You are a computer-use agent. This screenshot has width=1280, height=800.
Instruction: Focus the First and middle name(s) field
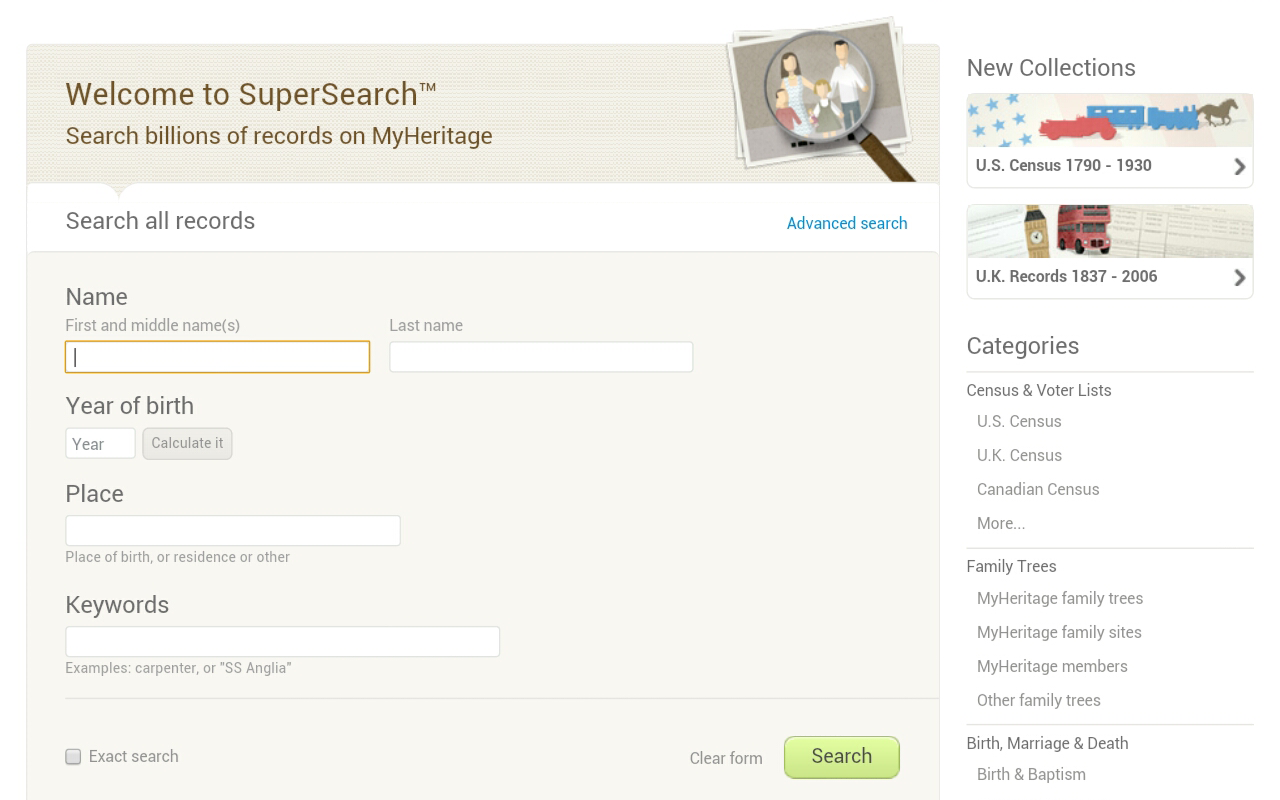coord(217,357)
